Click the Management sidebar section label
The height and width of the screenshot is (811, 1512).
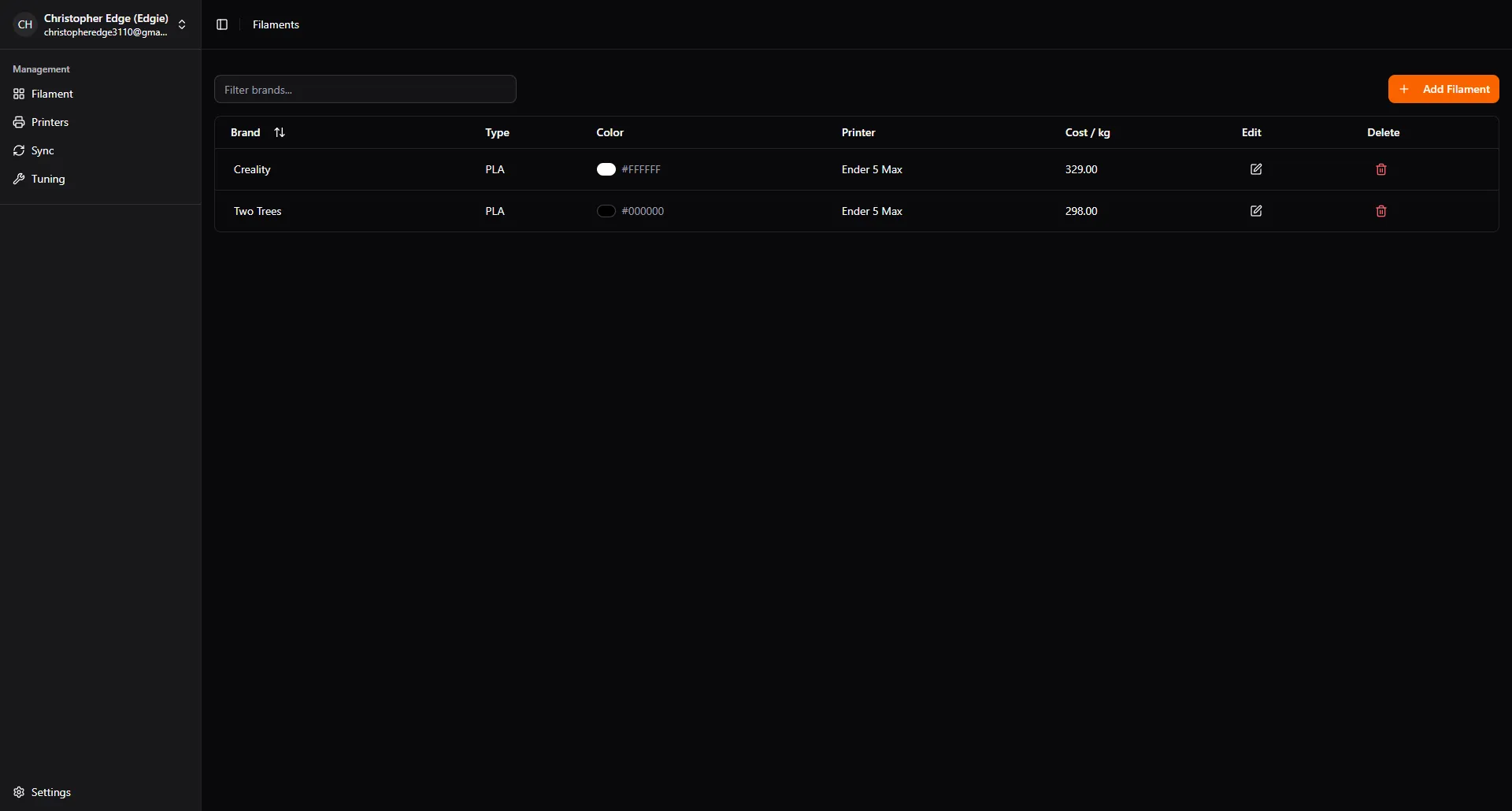click(41, 69)
